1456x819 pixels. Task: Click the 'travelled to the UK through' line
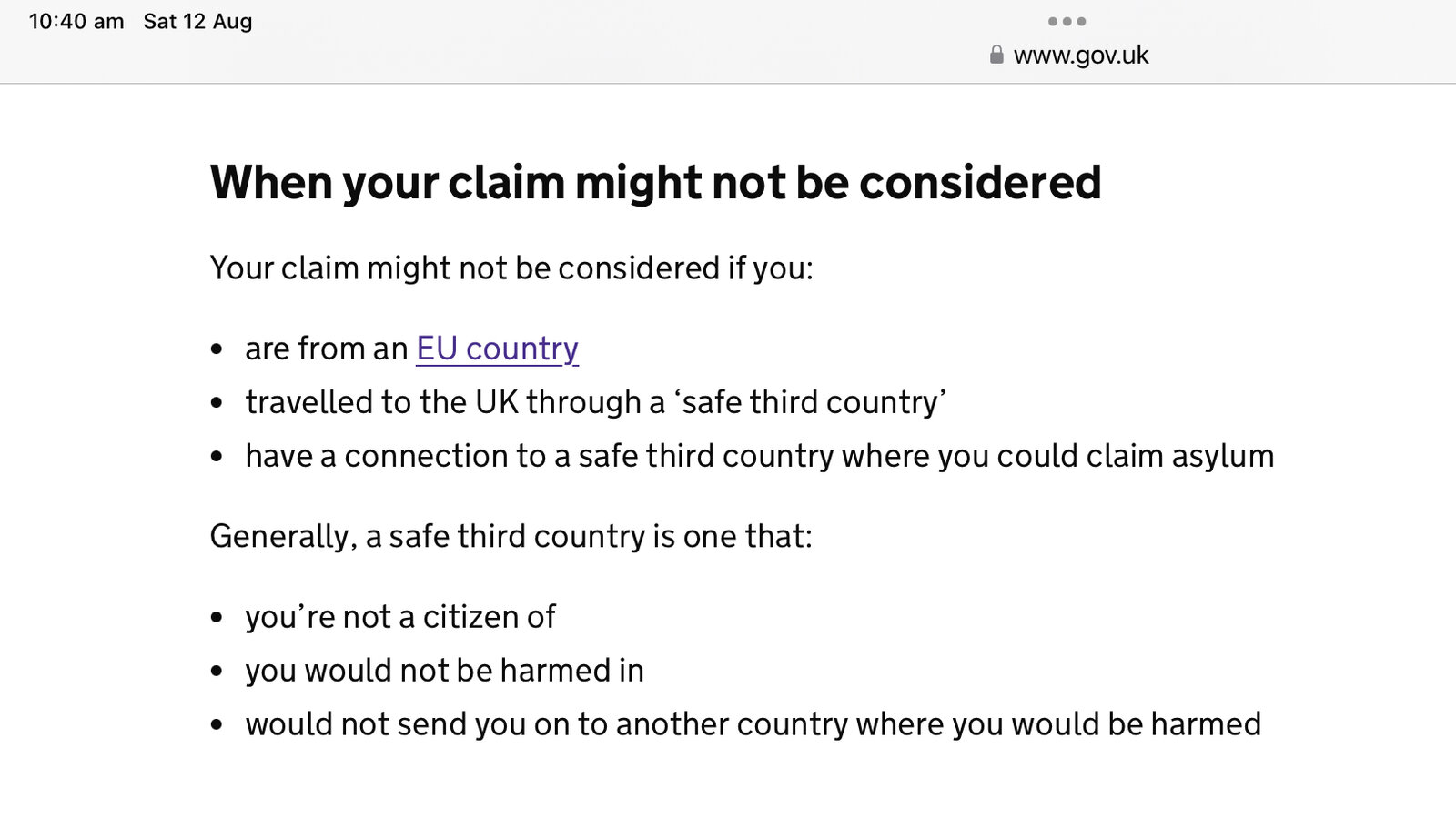coord(595,402)
